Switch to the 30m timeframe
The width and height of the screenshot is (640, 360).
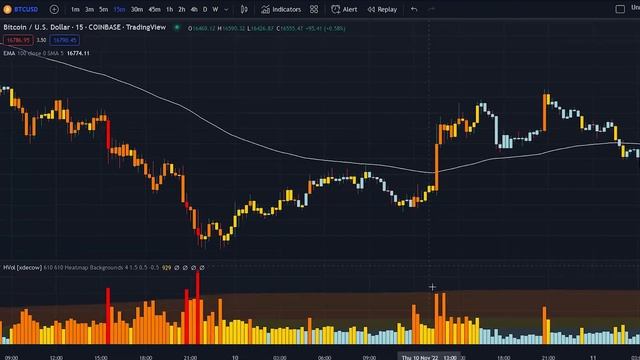click(137, 9)
